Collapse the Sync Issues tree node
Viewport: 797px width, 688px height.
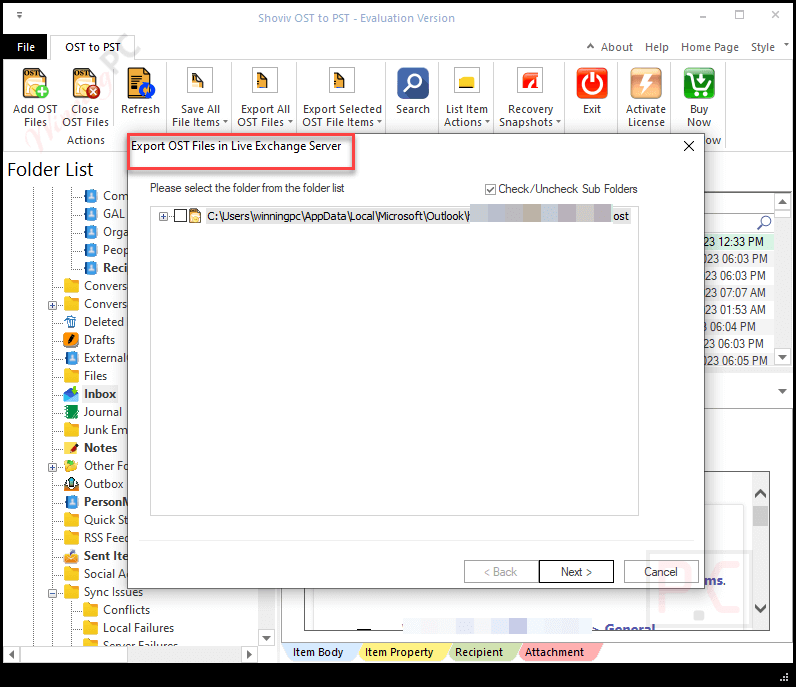pyautogui.click(x=52, y=593)
